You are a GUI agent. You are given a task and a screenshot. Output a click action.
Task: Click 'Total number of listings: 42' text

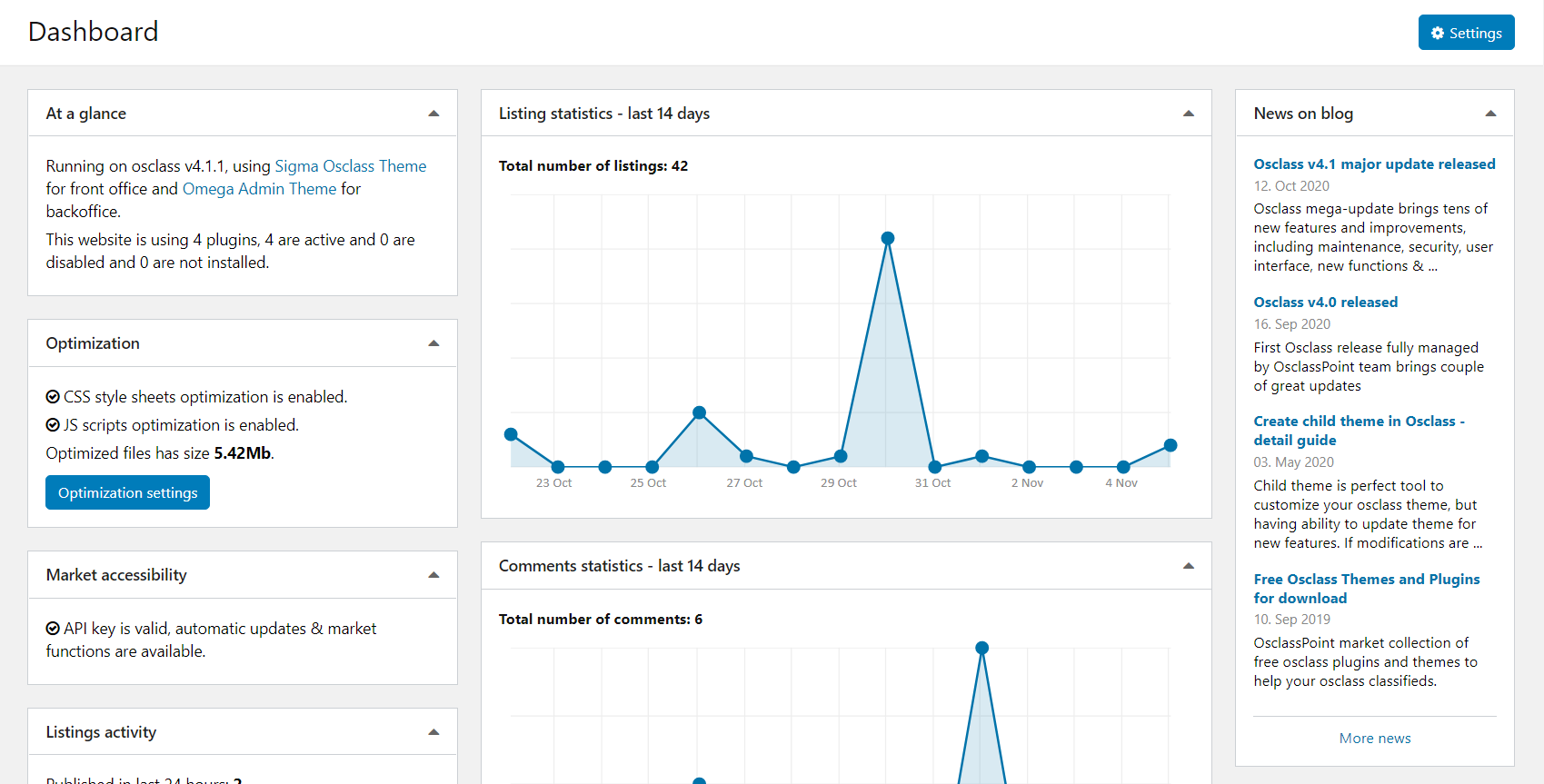pyautogui.click(x=593, y=166)
